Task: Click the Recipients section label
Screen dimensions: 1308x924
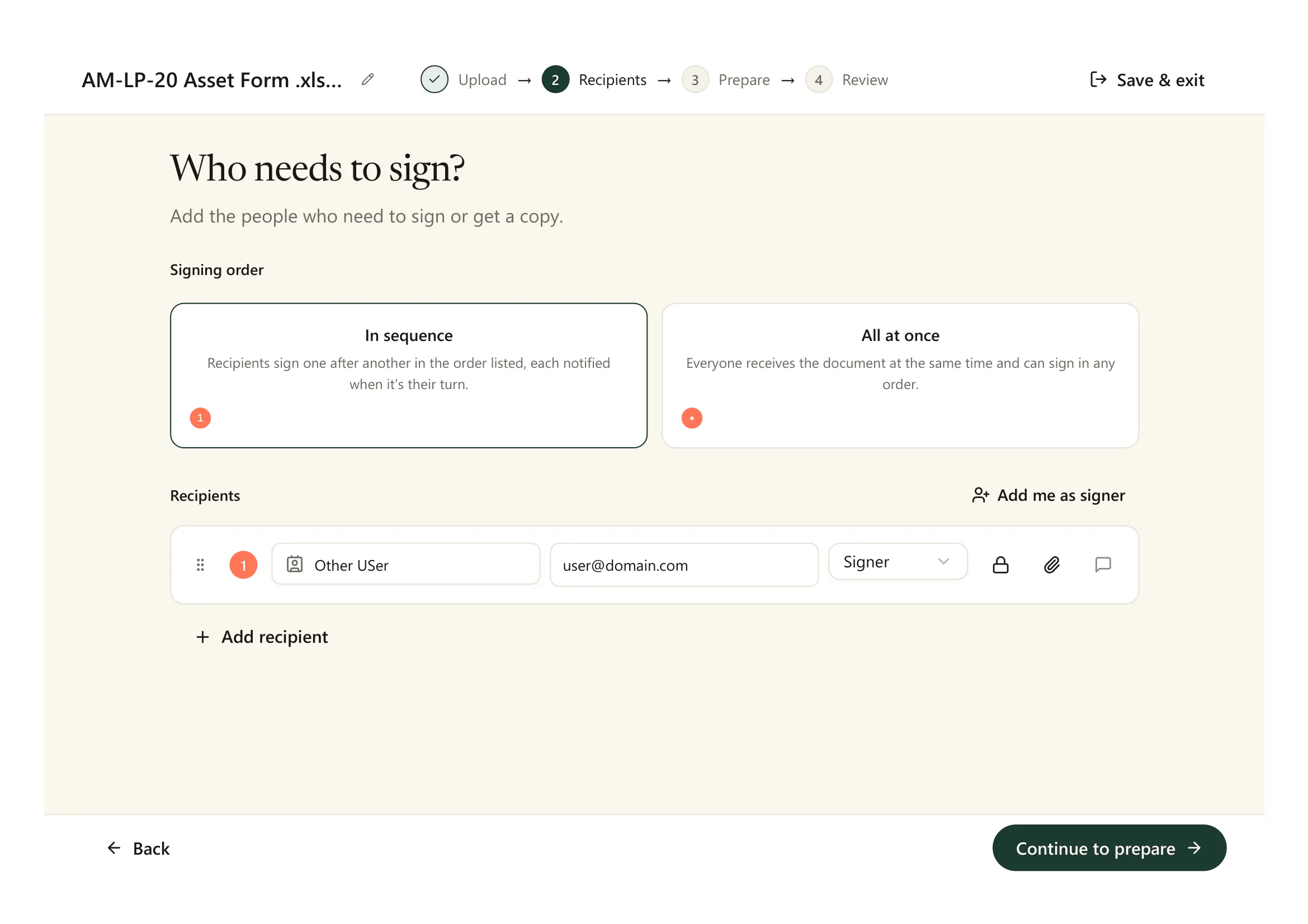Action: click(x=205, y=496)
